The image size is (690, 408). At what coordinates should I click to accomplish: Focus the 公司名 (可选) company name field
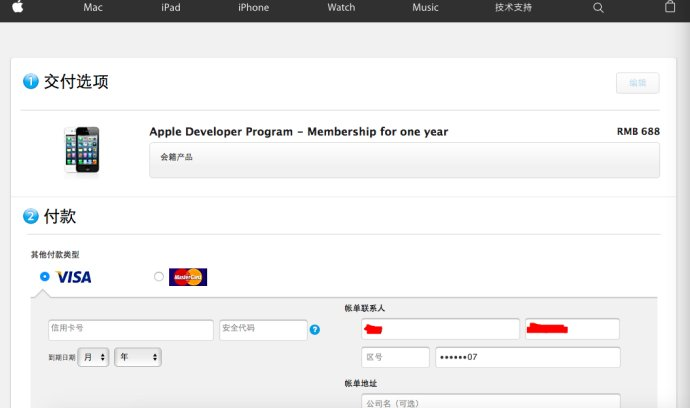491,401
